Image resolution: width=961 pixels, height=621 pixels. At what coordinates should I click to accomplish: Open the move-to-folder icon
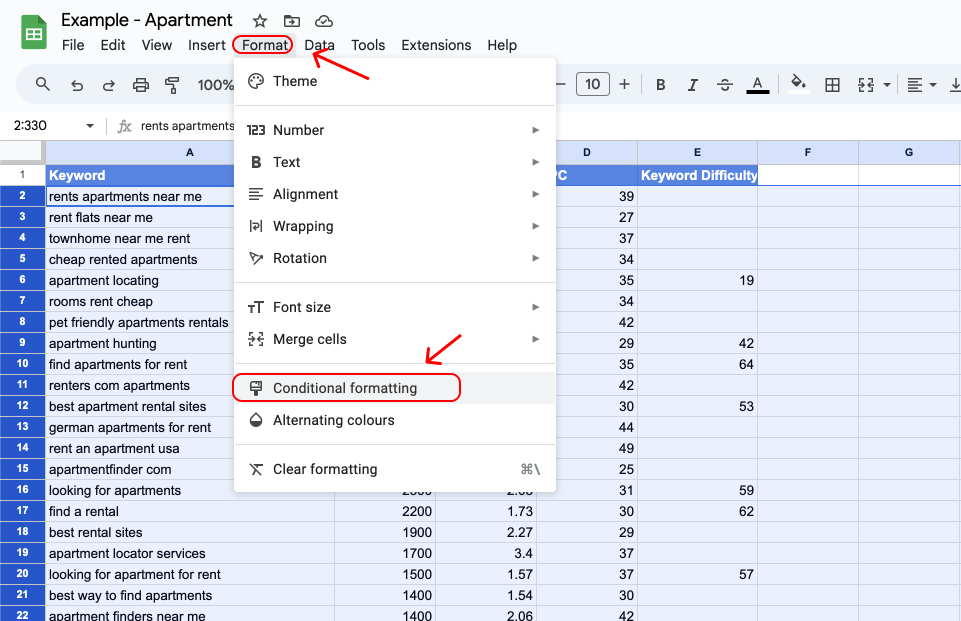289,20
